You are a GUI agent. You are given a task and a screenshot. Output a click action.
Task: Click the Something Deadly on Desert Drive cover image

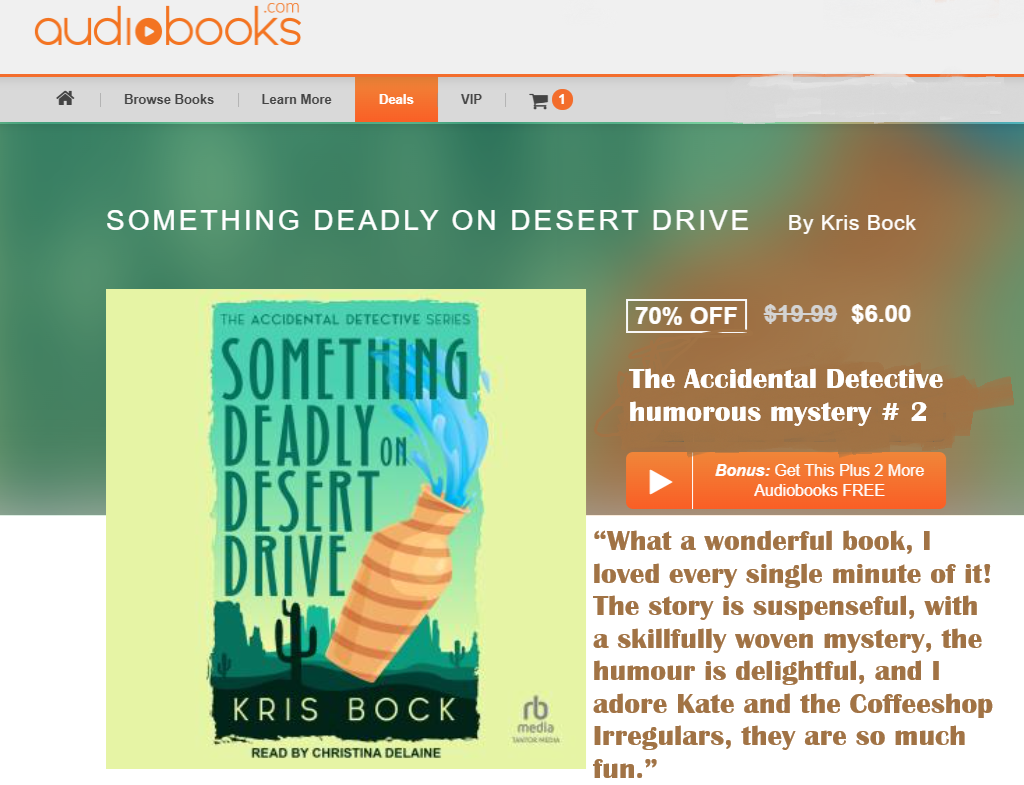coord(345,528)
